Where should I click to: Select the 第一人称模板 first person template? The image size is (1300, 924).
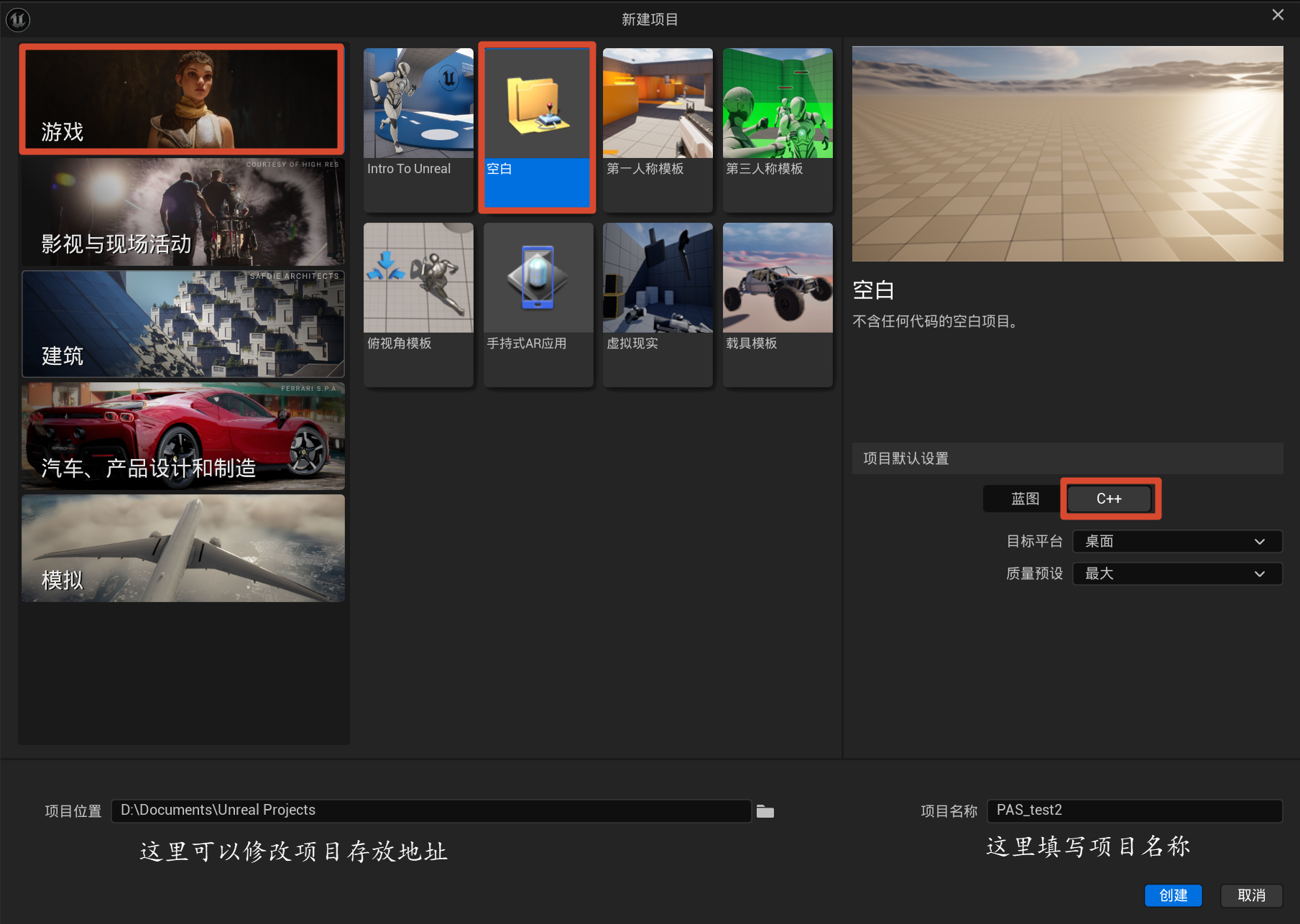click(x=658, y=129)
